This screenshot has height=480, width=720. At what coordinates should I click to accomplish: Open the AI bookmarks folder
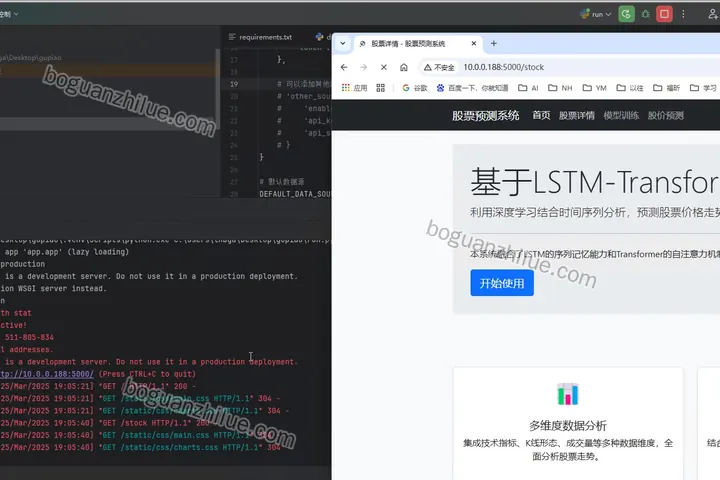coord(528,88)
